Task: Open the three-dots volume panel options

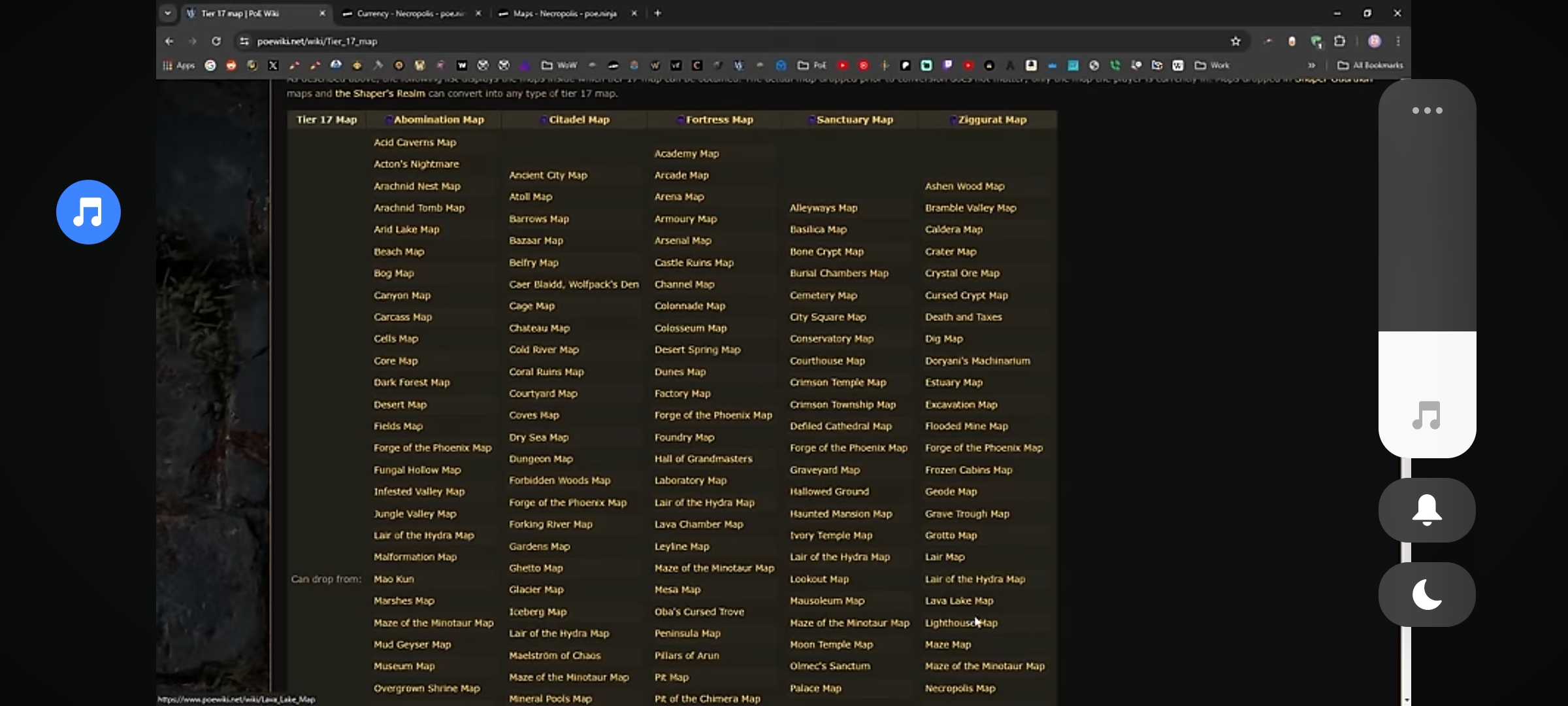Action: pos(1427,110)
